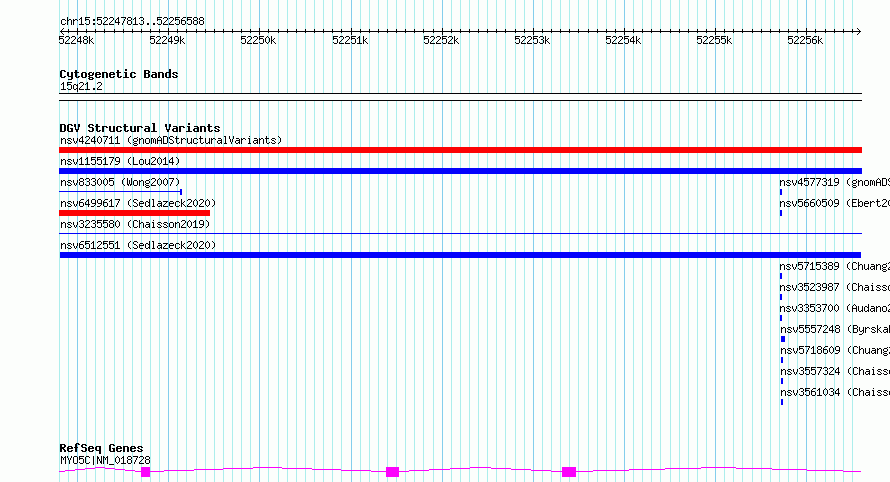
Task: Click the first magenta MYO5C exon box
Action: 145,472
